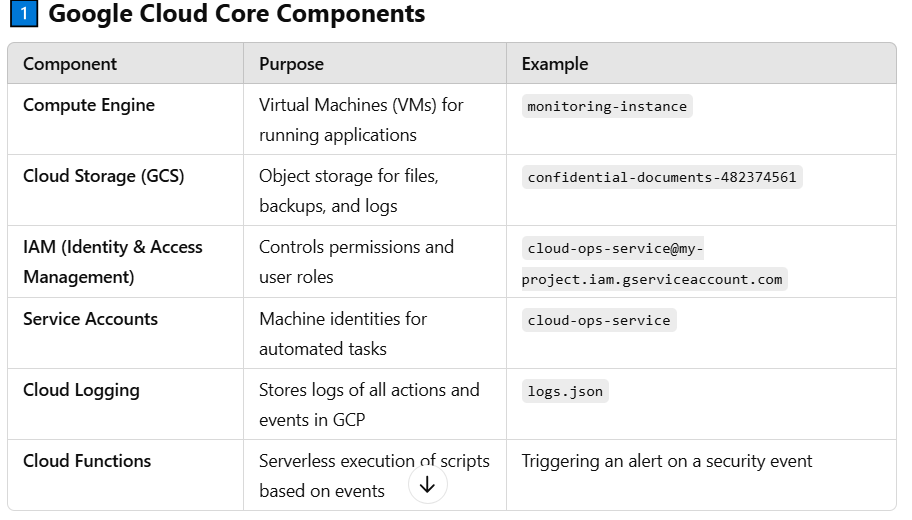912x520 pixels.
Task: Click the Service Accounts component name
Action: pyautogui.click(x=91, y=319)
